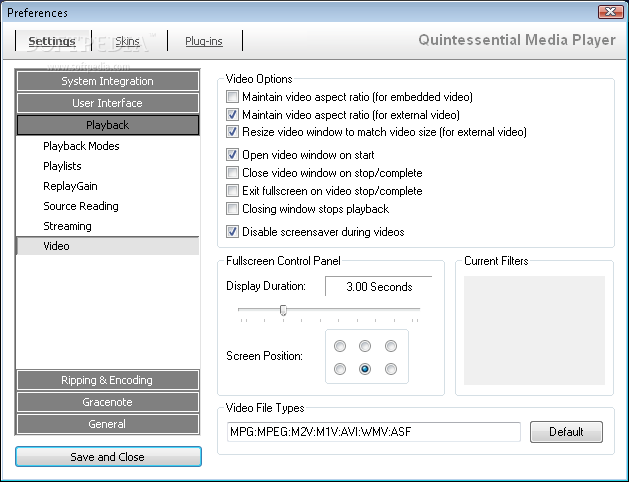The height and width of the screenshot is (482, 629).
Task: Expand the Gracenote section
Action: [108, 402]
